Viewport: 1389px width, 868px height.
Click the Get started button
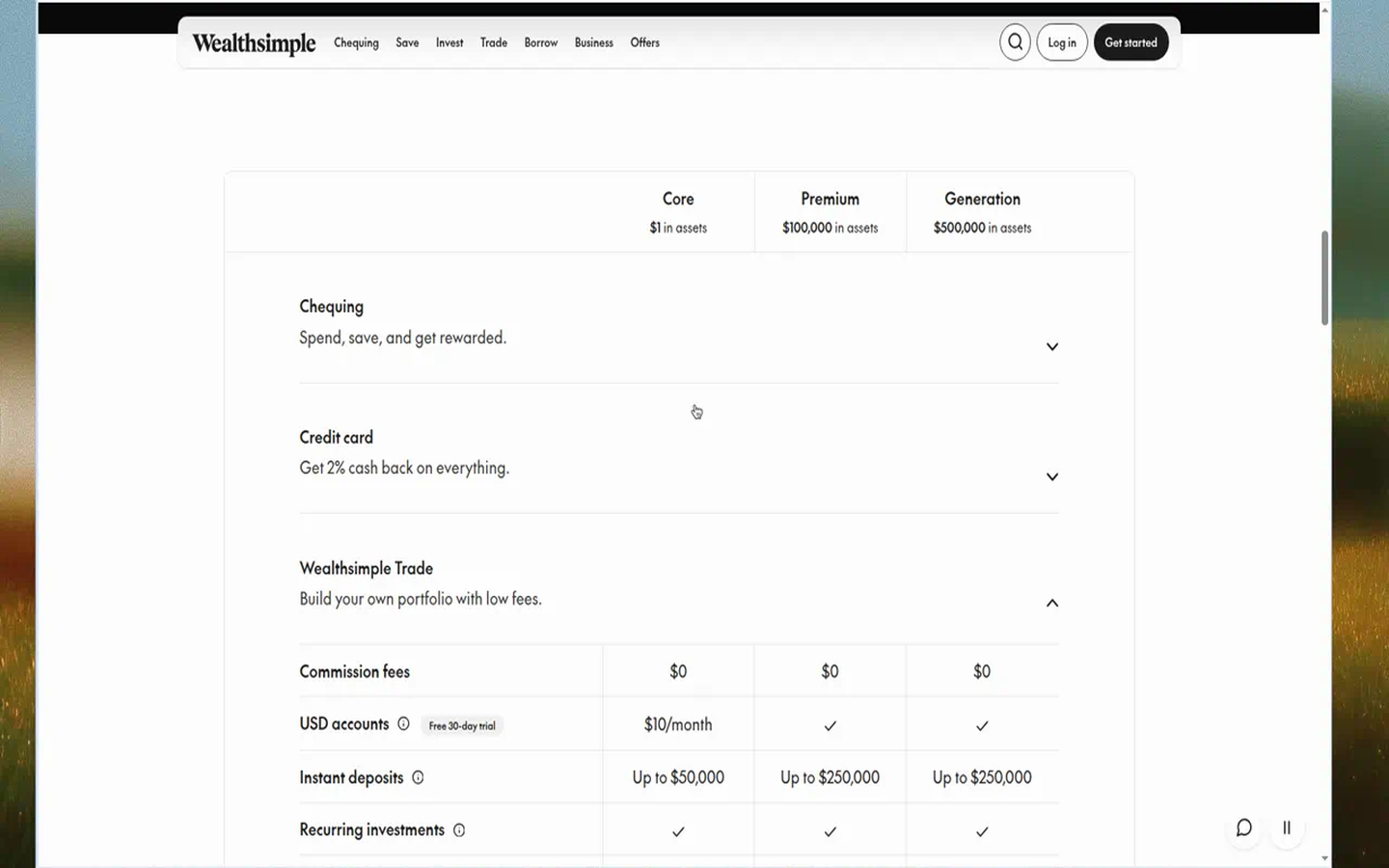[1130, 42]
